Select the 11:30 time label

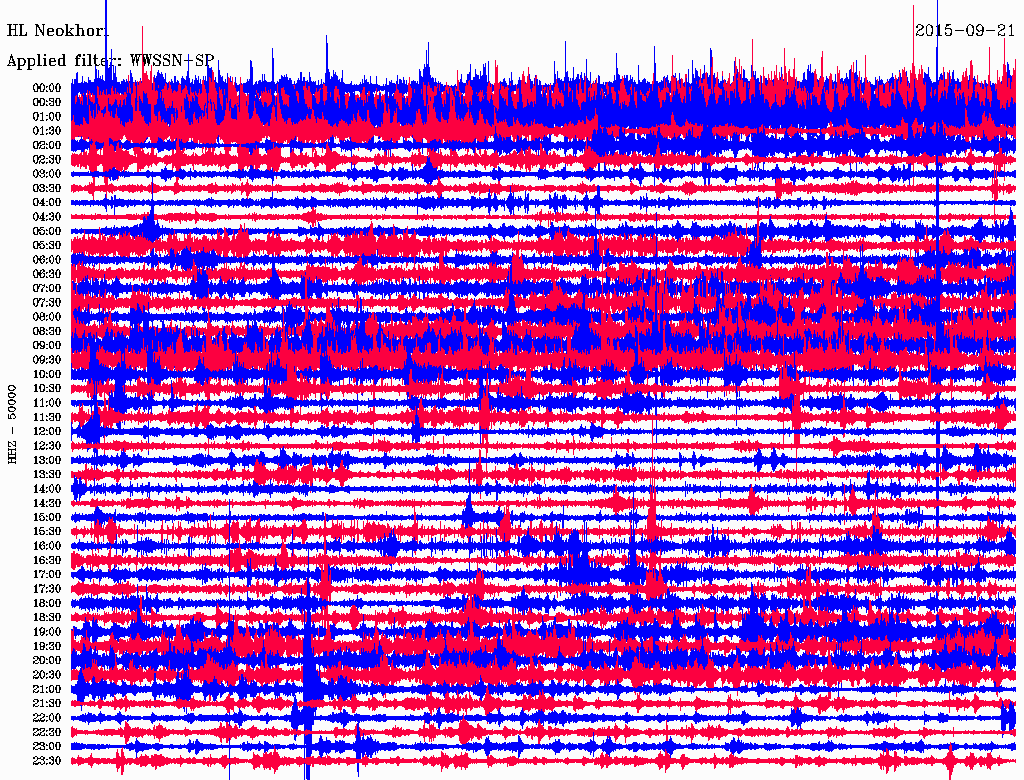click(x=47, y=417)
